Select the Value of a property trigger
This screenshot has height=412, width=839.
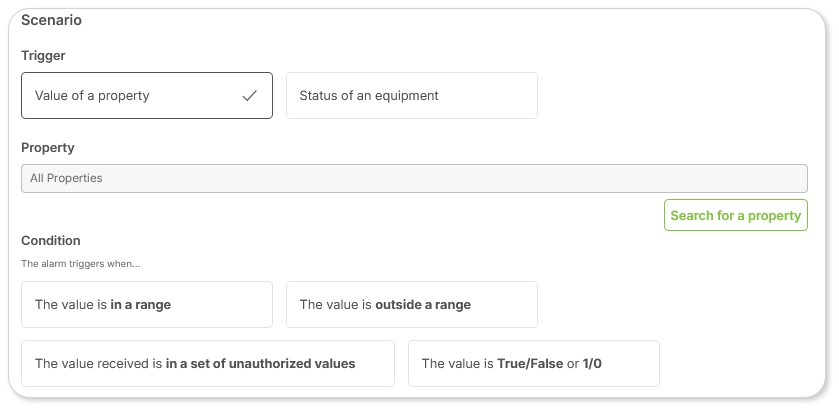(147, 95)
